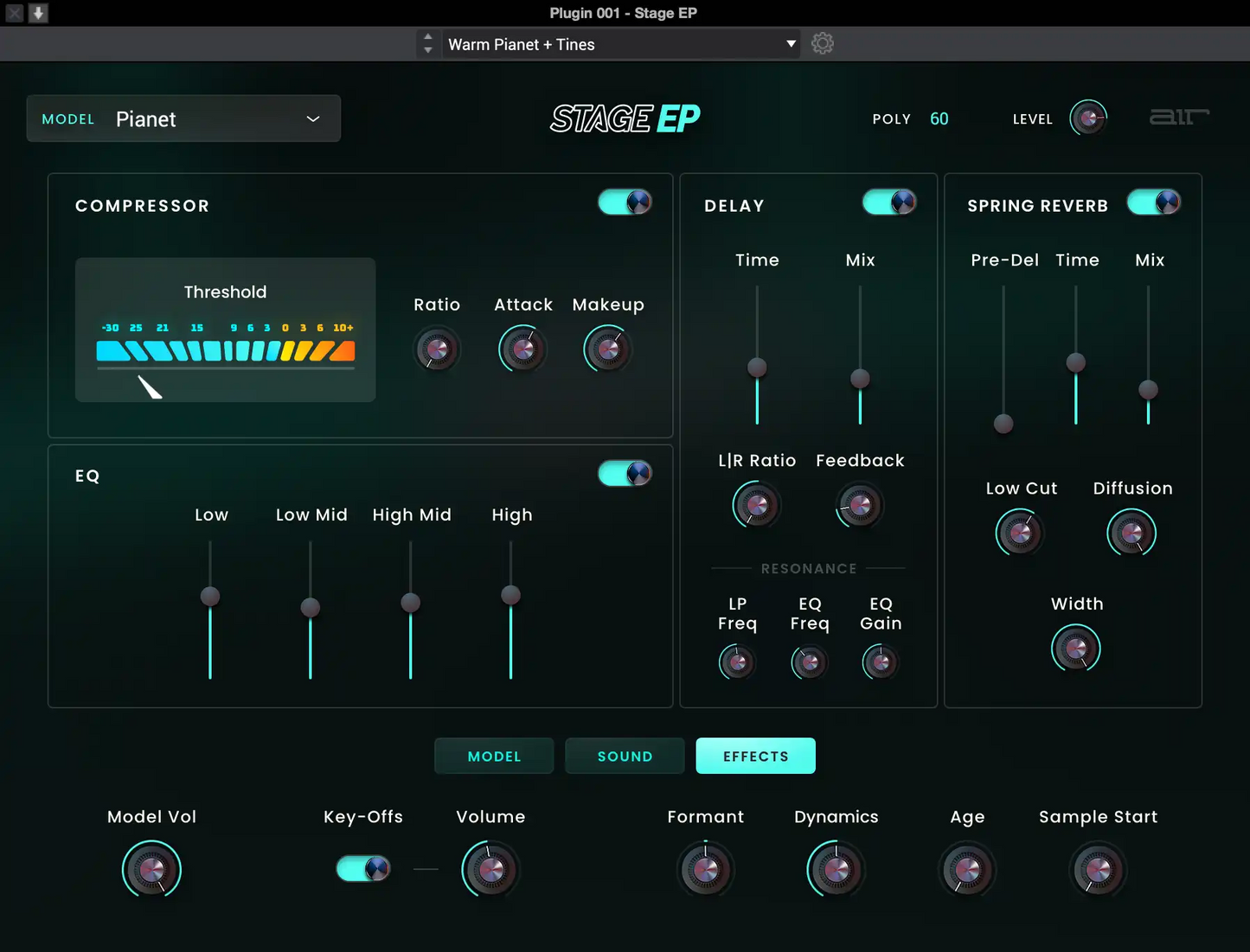Switch to the SOUND tab
1250x952 pixels.
pos(625,757)
